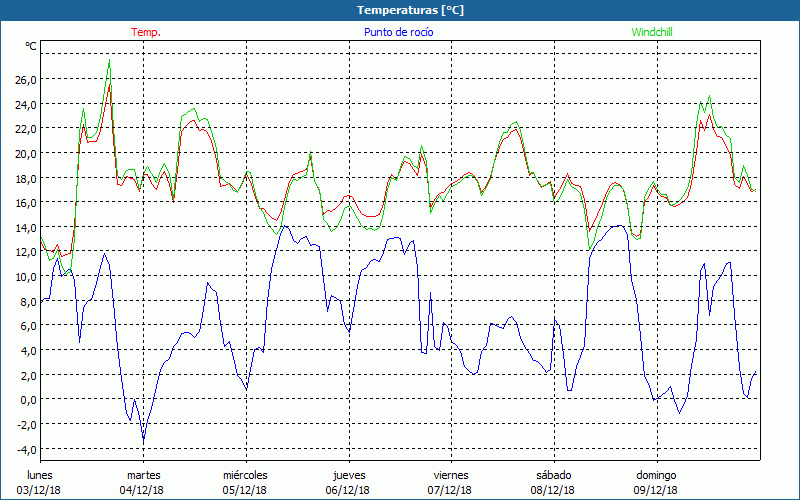Select the green 'Windchill' legend label
This screenshot has height=500, width=800.
[652, 32]
